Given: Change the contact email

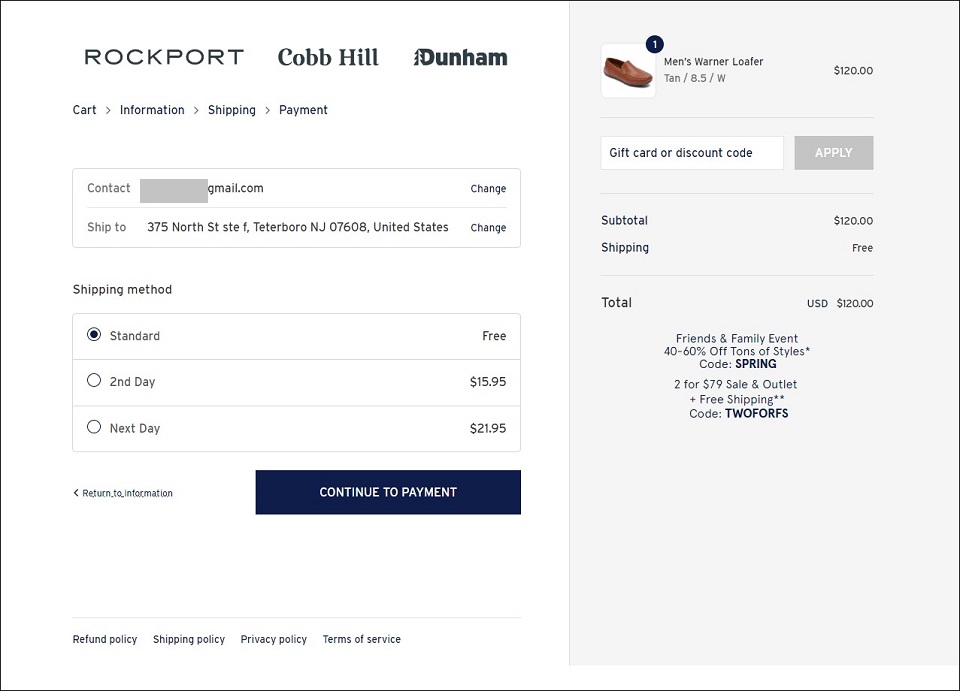Looking at the screenshot, I should click(x=488, y=189).
